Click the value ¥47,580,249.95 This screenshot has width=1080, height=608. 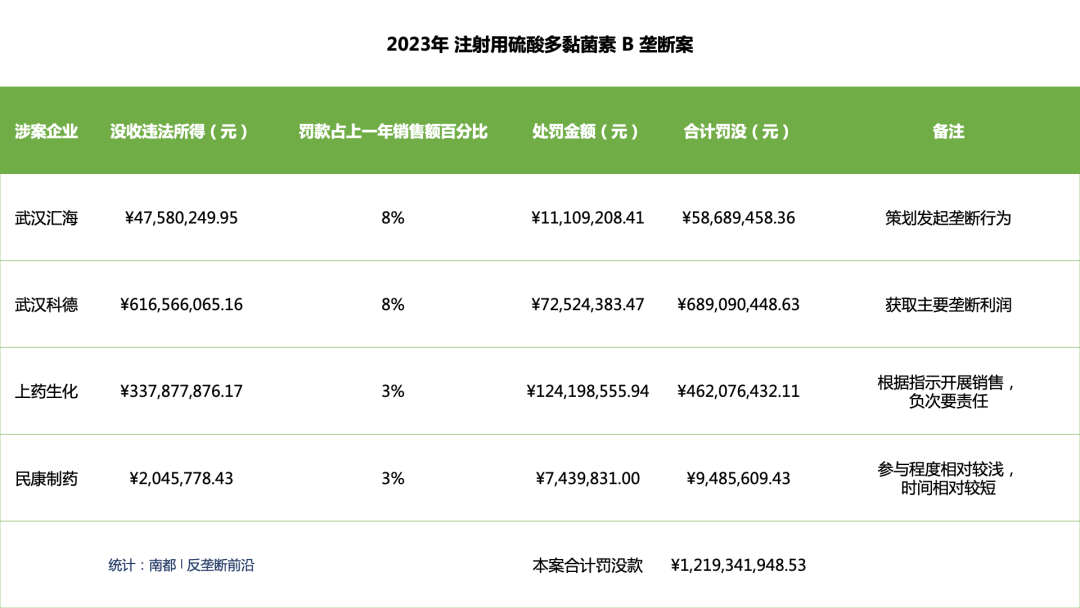[181, 218]
